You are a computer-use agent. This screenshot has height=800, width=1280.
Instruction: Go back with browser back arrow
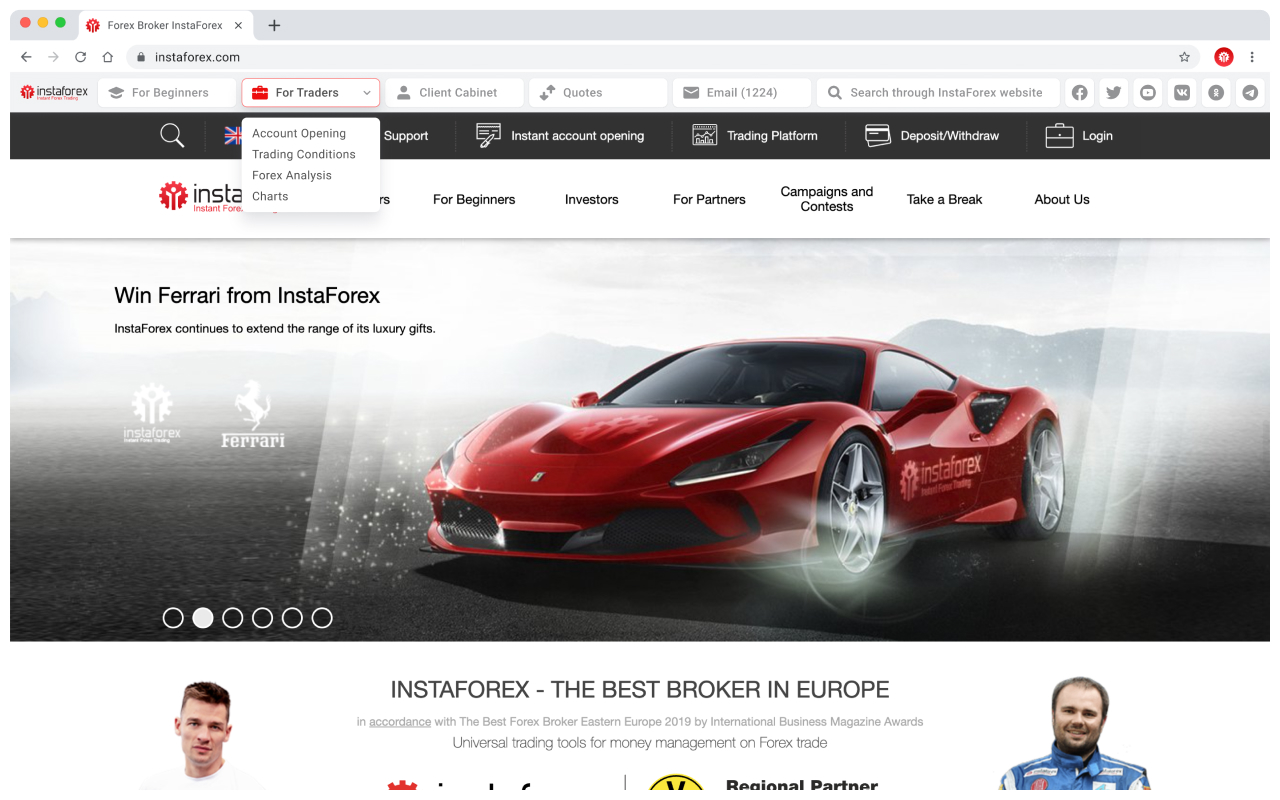[x=26, y=57]
